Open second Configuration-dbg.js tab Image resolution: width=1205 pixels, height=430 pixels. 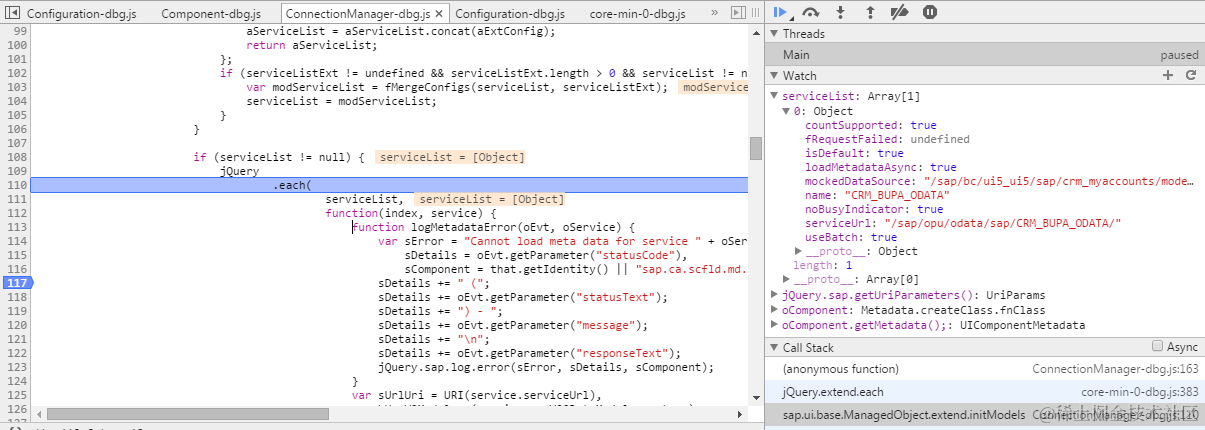[510, 14]
